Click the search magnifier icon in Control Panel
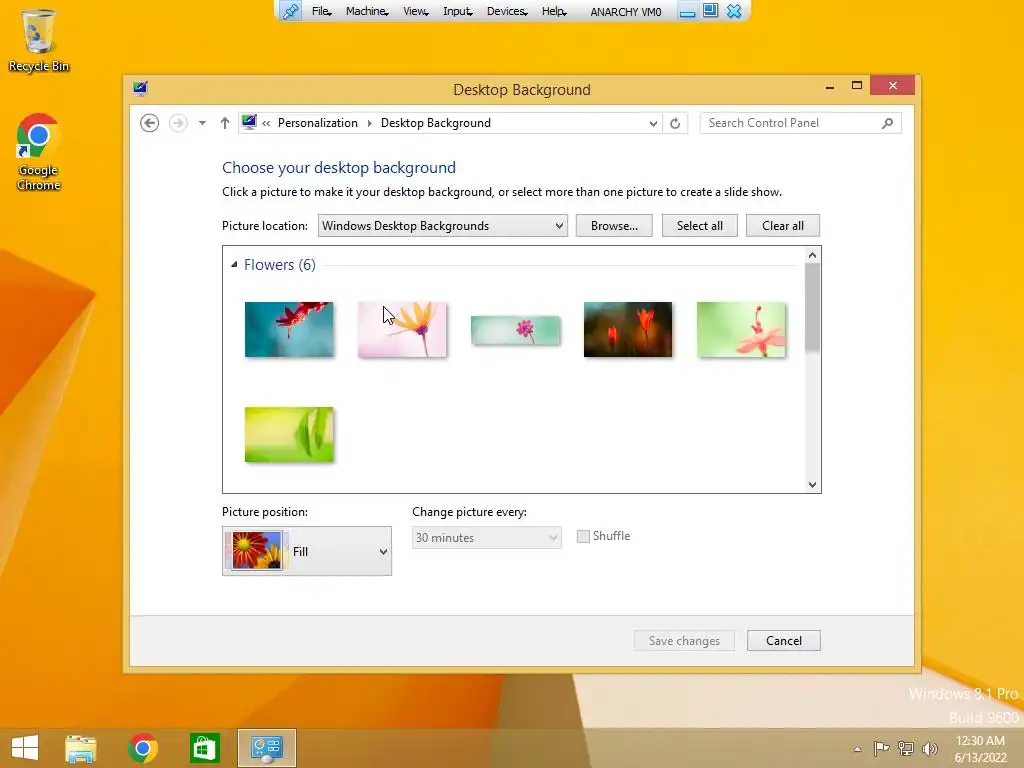1024x768 pixels. coord(887,123)
